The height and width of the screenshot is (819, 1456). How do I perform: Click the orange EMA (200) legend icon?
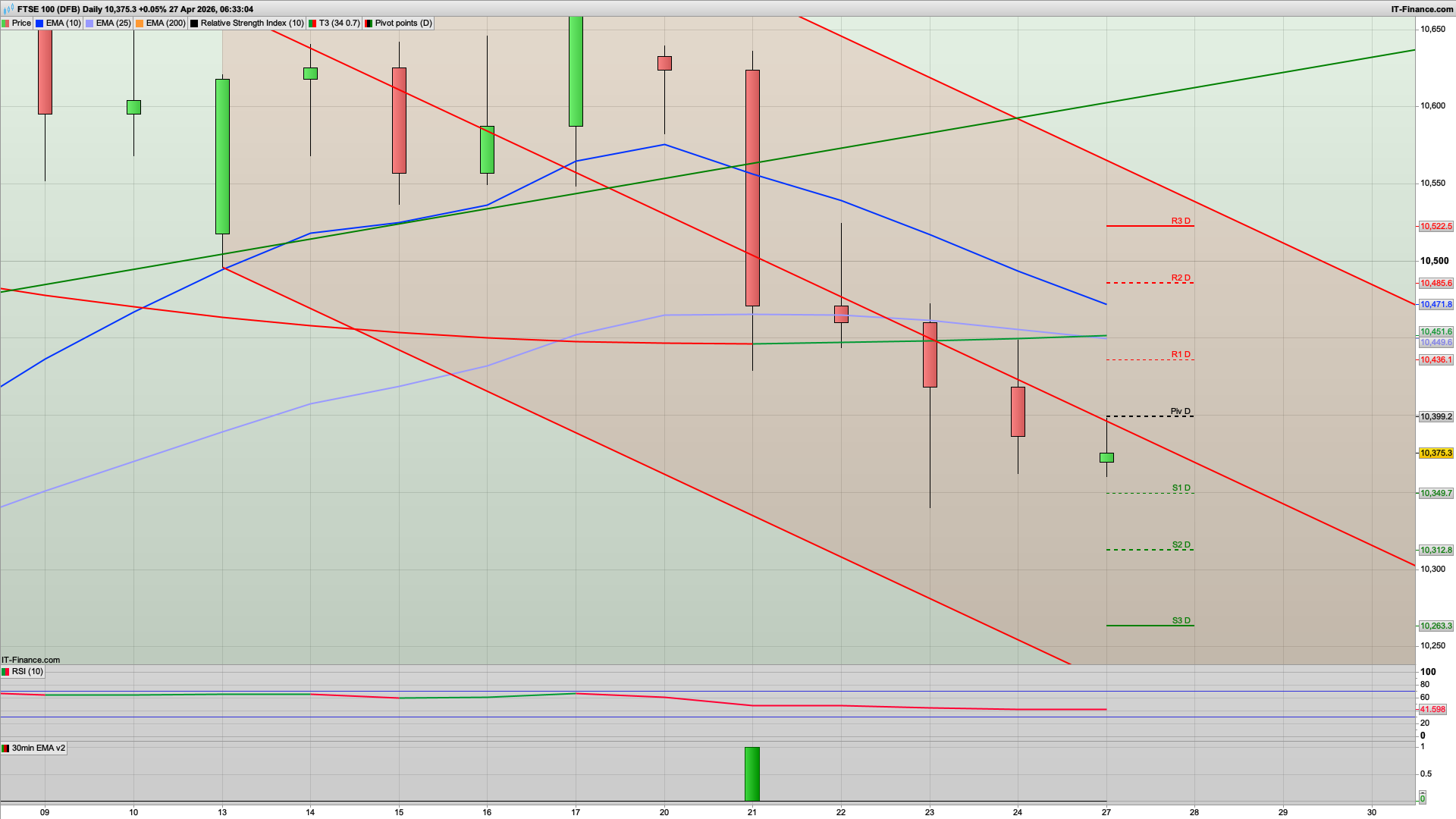pyautogui.click(x=141, y=23)
